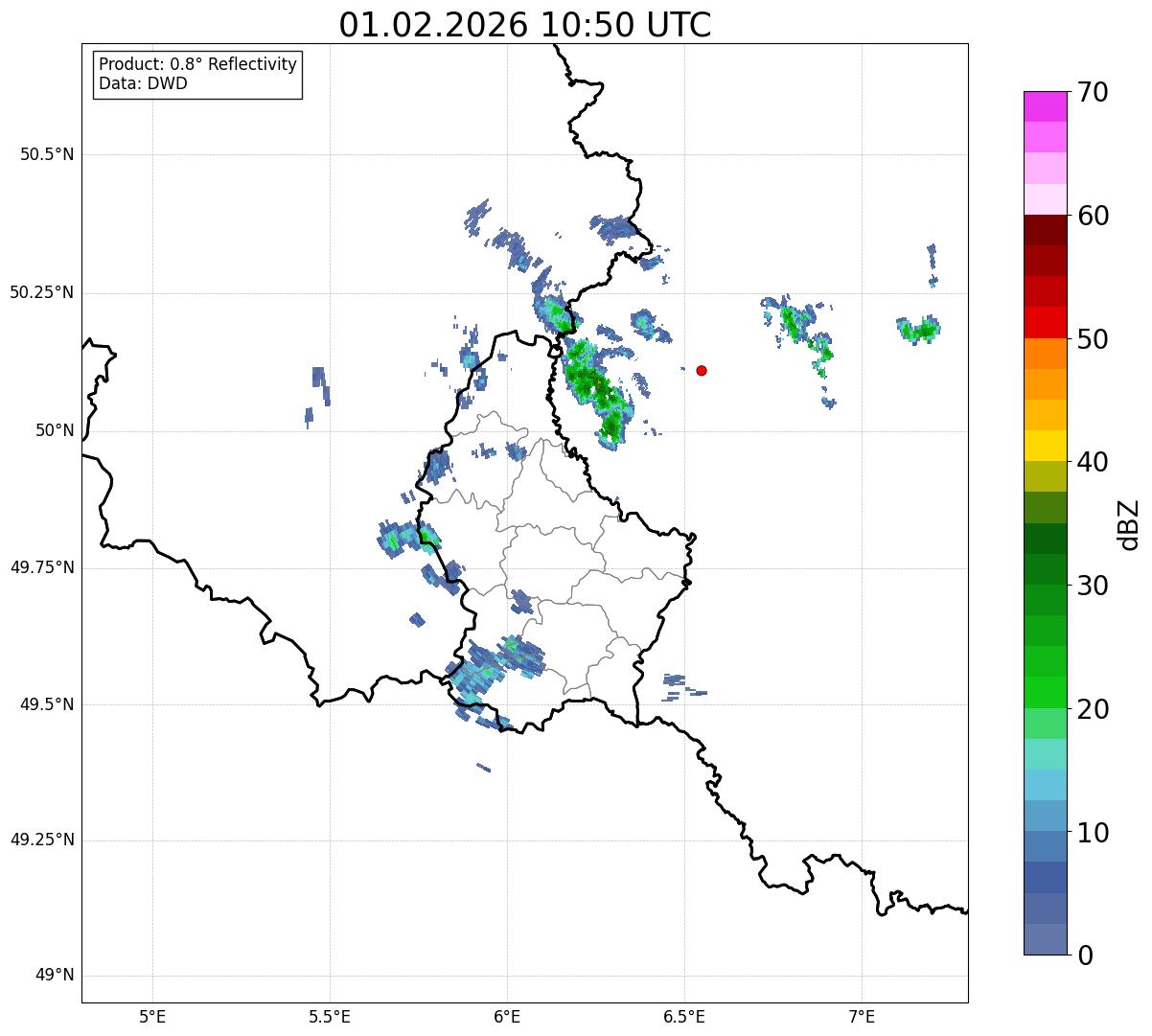This screenshot has height=1036, width=1152.
Task: Click the red station marker dot
Action: (x=702, y=370)
